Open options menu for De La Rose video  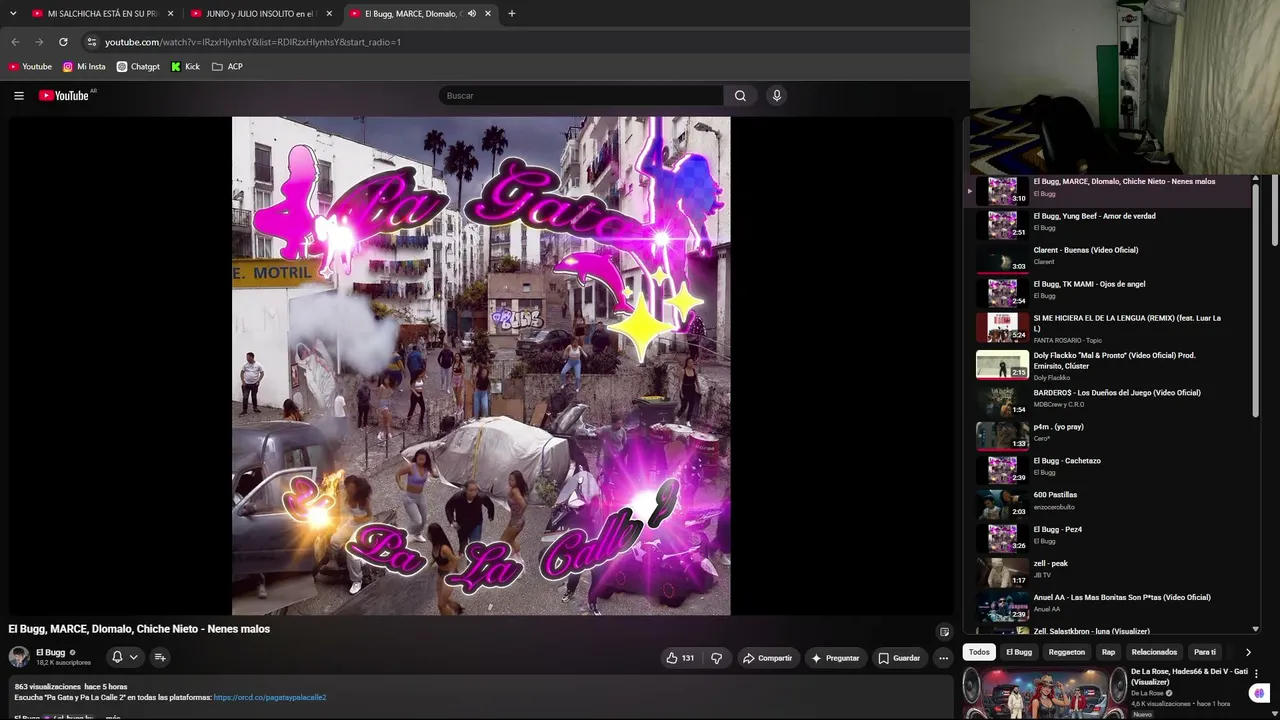pyautogui.click(x=1256, y=674)
